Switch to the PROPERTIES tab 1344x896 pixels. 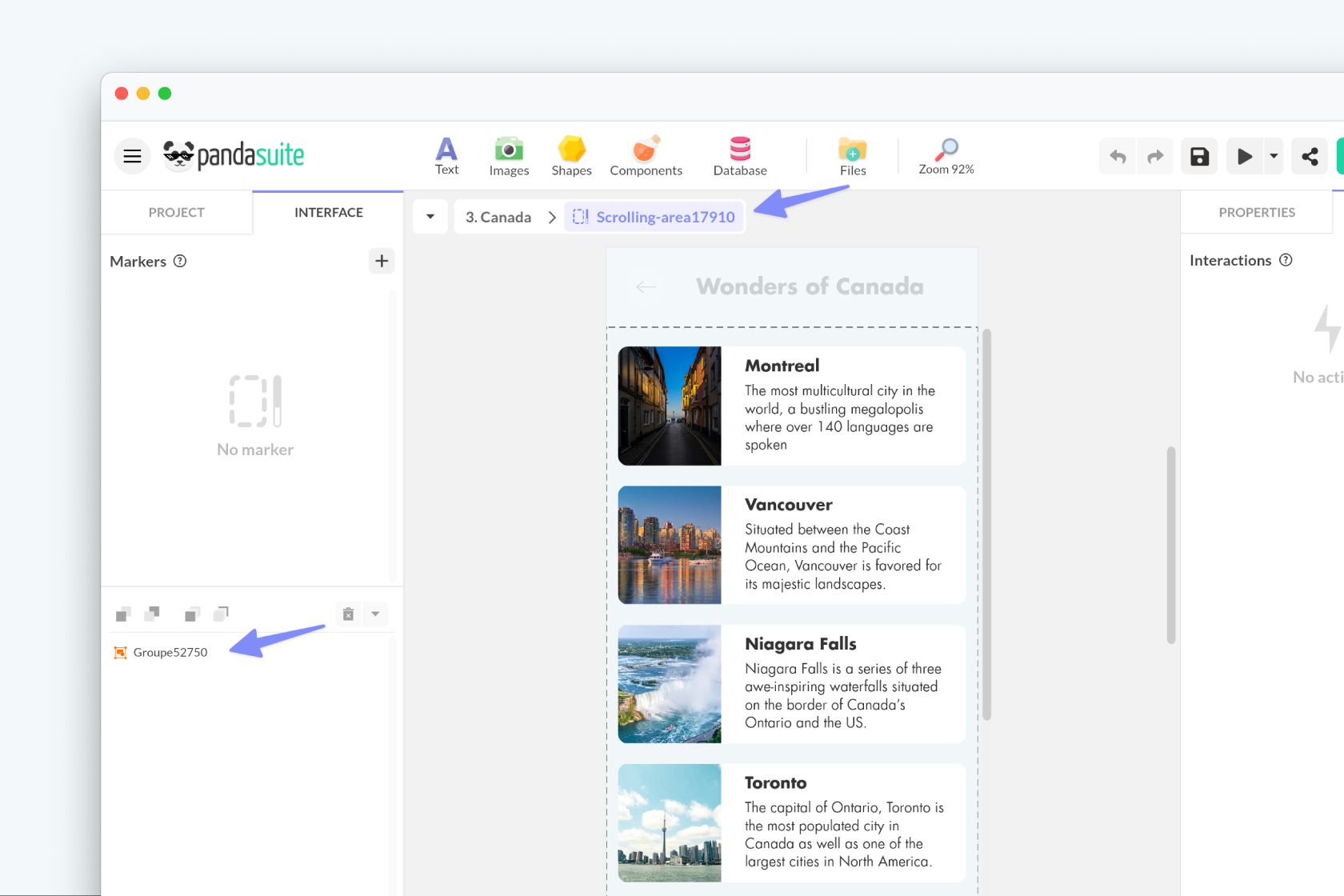[x=1256, y=212]
